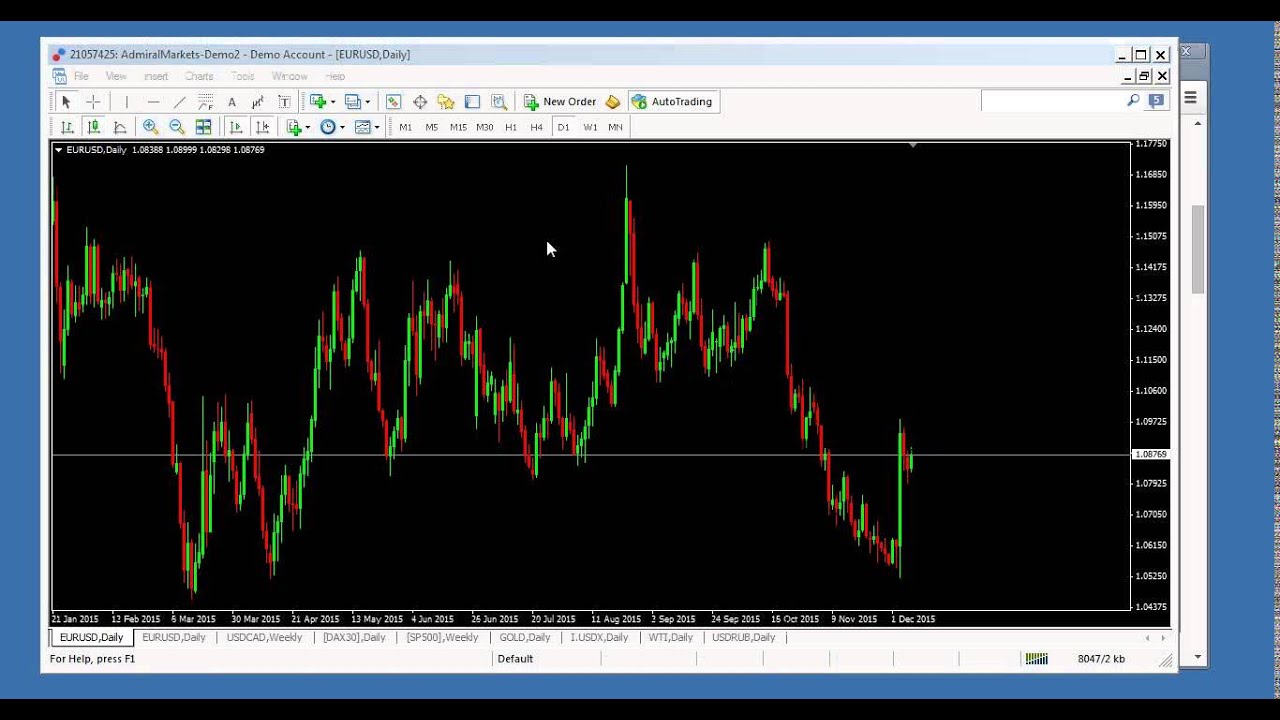Zoom in on the chart
Image resolution: width=1280 pixels, height=720 pixels.
click(150, 127)
